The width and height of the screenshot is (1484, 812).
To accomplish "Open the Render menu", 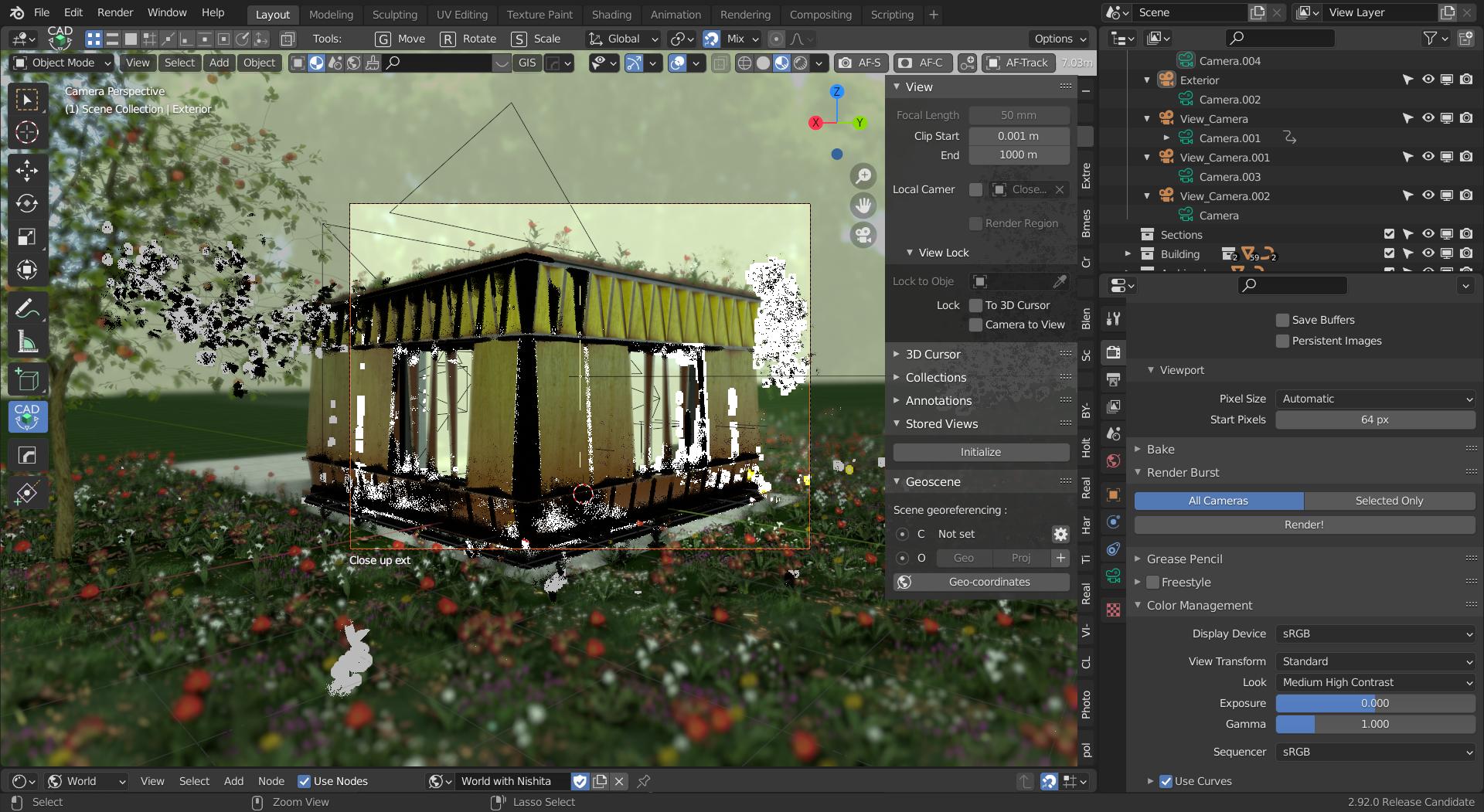I will (x=115, y=13).
